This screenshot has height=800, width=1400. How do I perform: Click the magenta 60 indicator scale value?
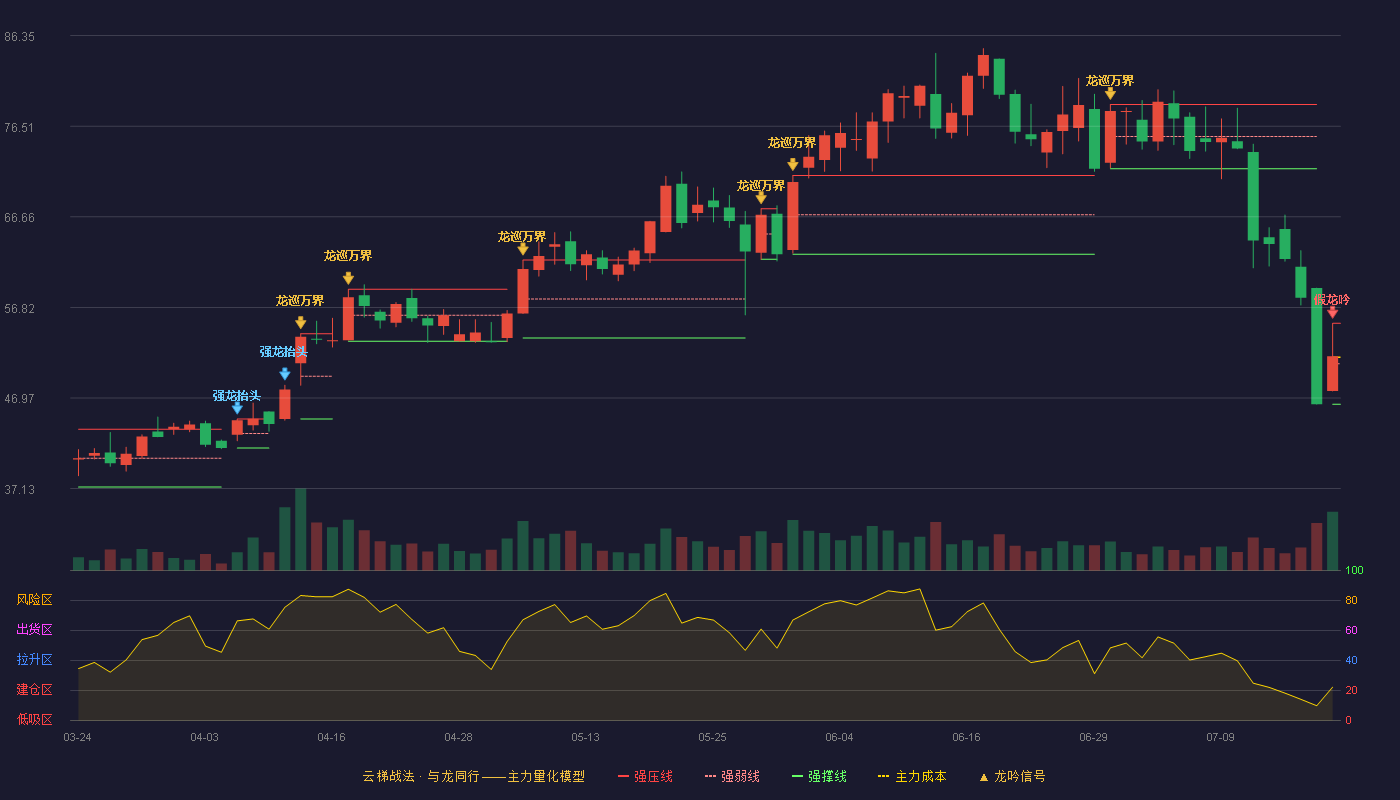[x=1351, y=630]
